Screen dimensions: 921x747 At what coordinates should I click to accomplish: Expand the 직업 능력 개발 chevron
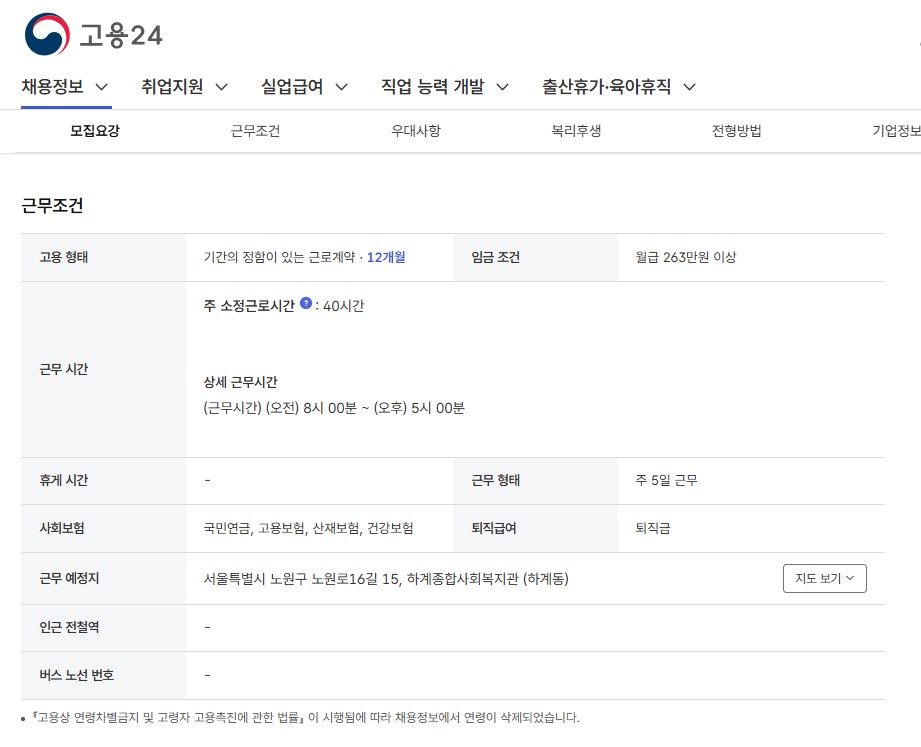(x=502, y=87)
